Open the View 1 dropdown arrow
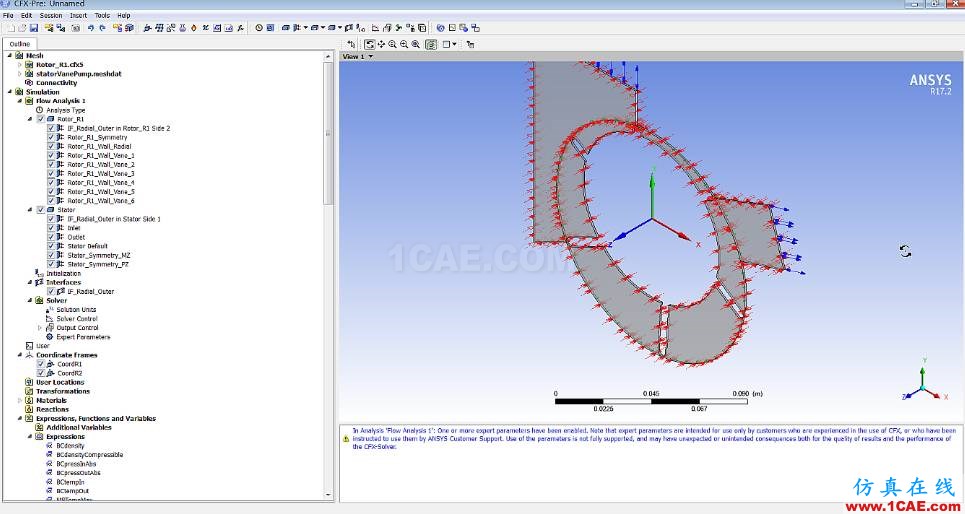Image resolution: width=965 pixels, height=514 pixels. coord(370,57)
